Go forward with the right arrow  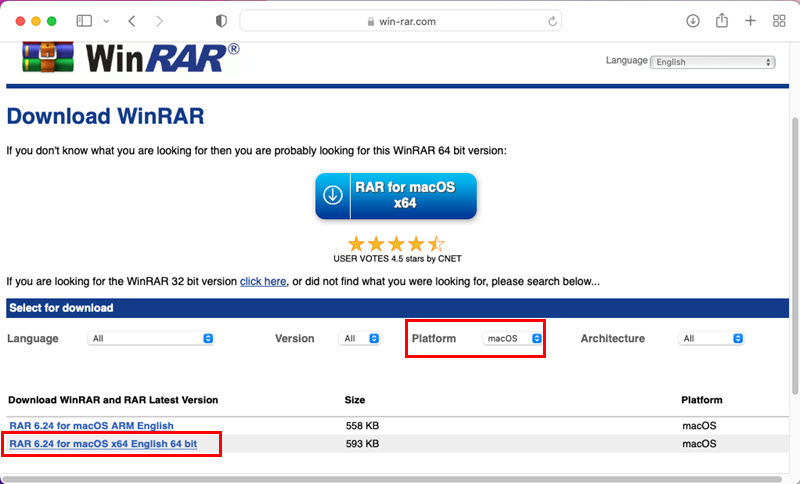coord(160,21)
